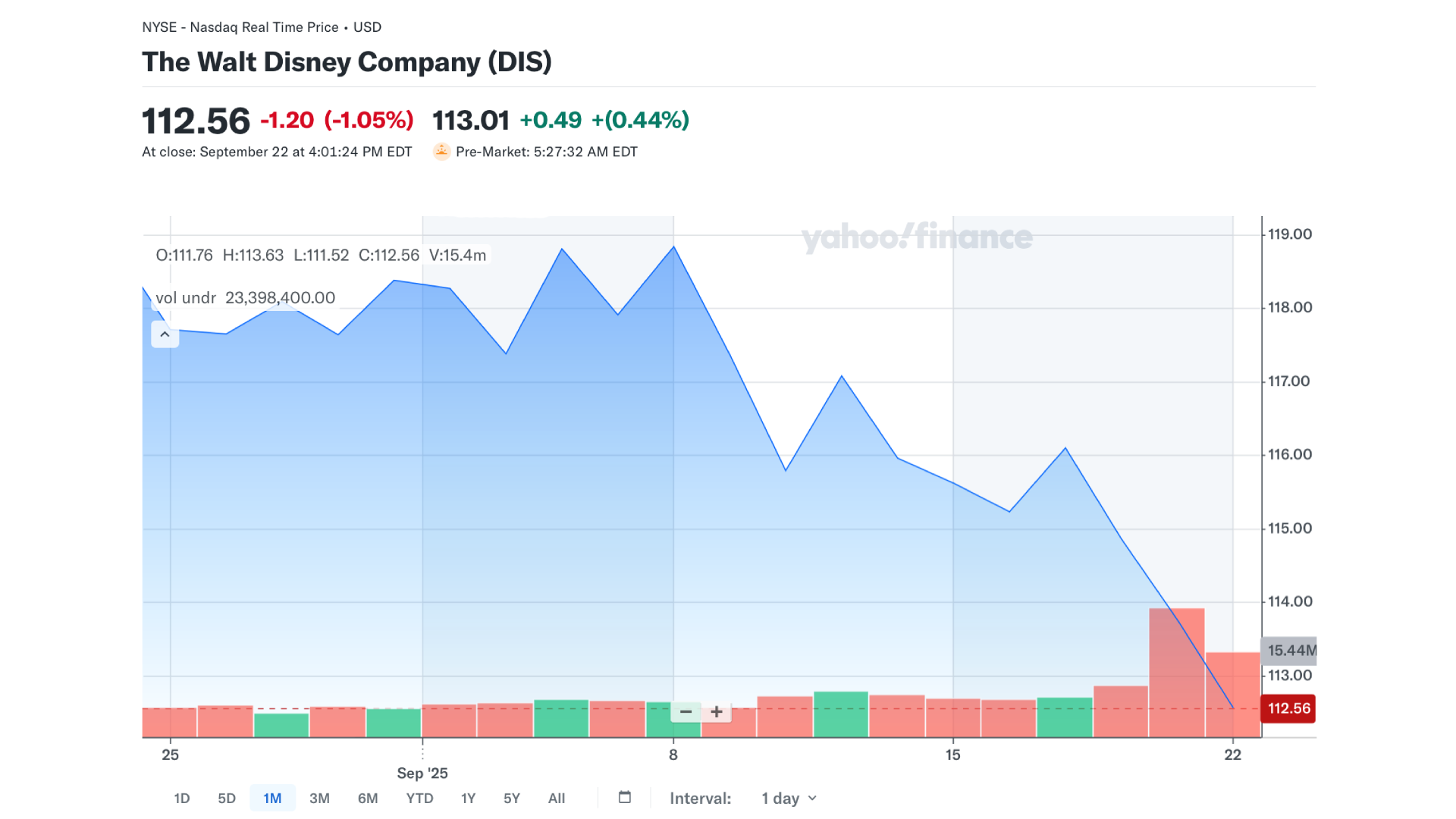Choose the YTD range
Screen dimensions: 1456x819
tap(419, 799)
